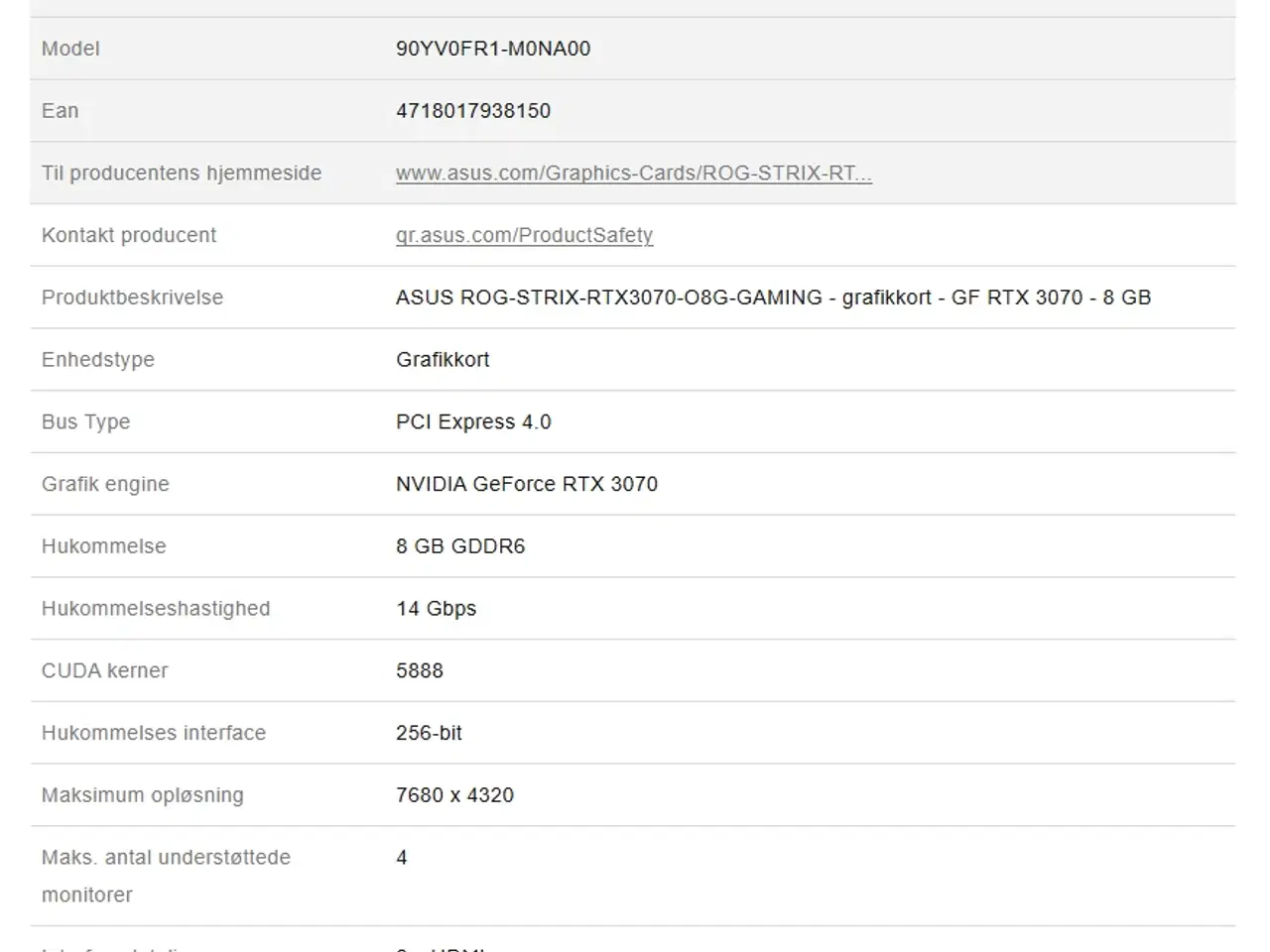Click the Hukommelseshastighed label
The height and width of the screenshot is (952, 1270).
(x=155, y=608)
